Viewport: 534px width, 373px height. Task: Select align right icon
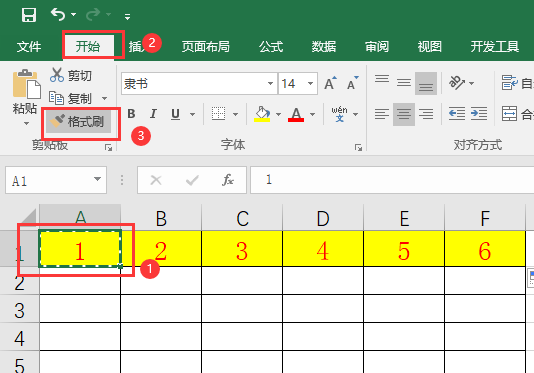click(426, 114)
